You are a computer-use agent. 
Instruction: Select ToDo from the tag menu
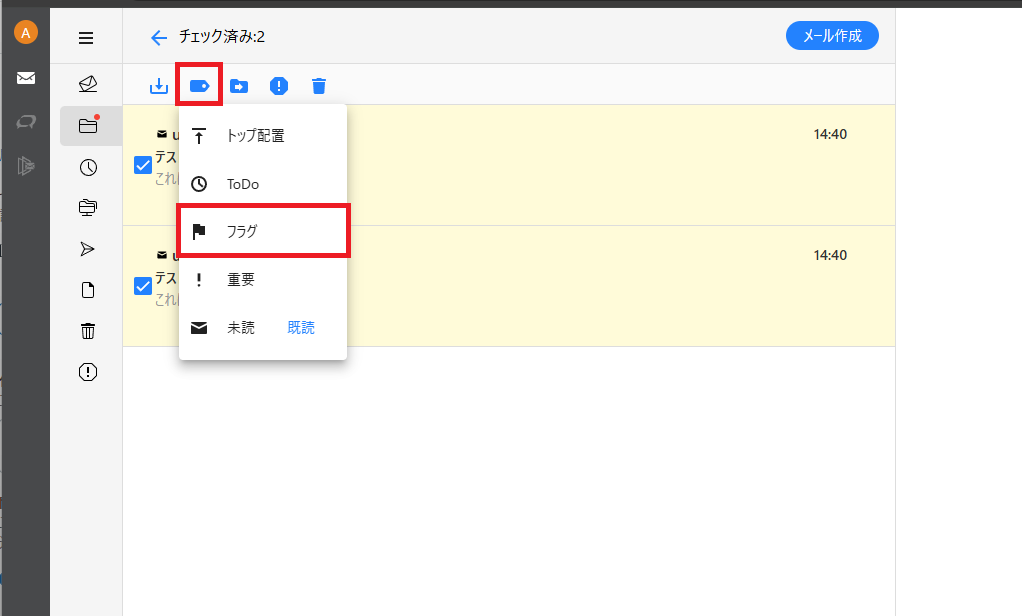click(x=263, y=184)
